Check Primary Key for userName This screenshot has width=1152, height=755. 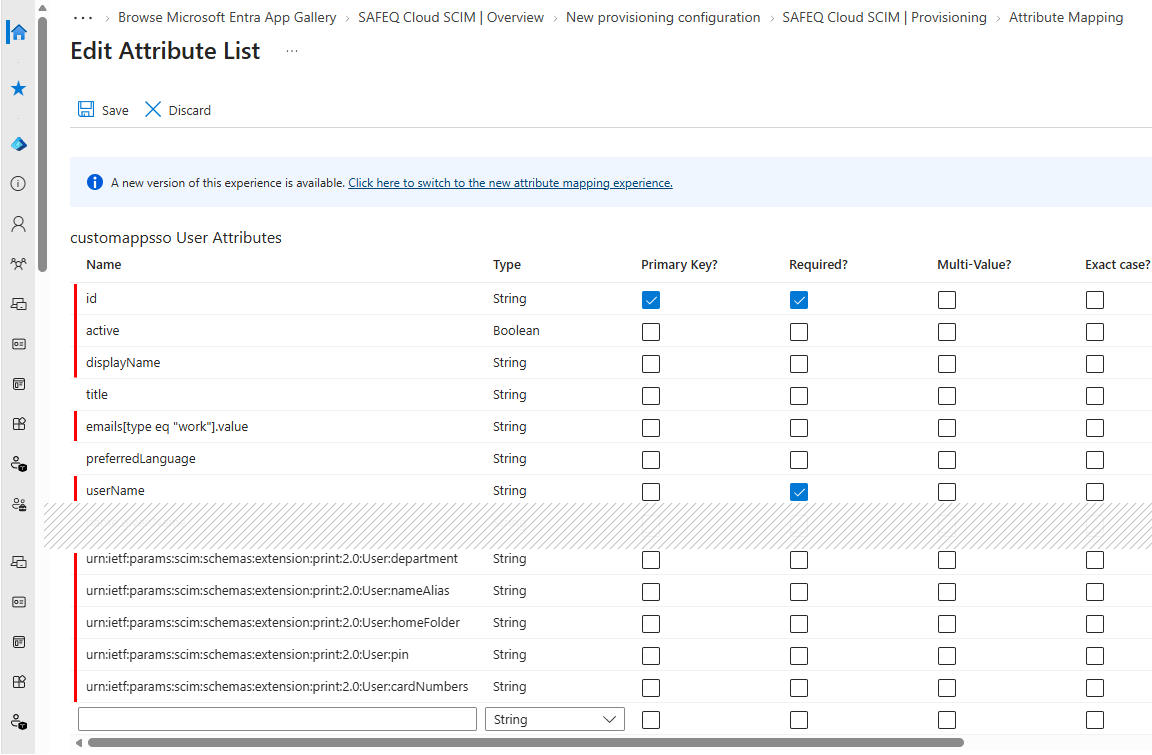[x=651, y=491]
